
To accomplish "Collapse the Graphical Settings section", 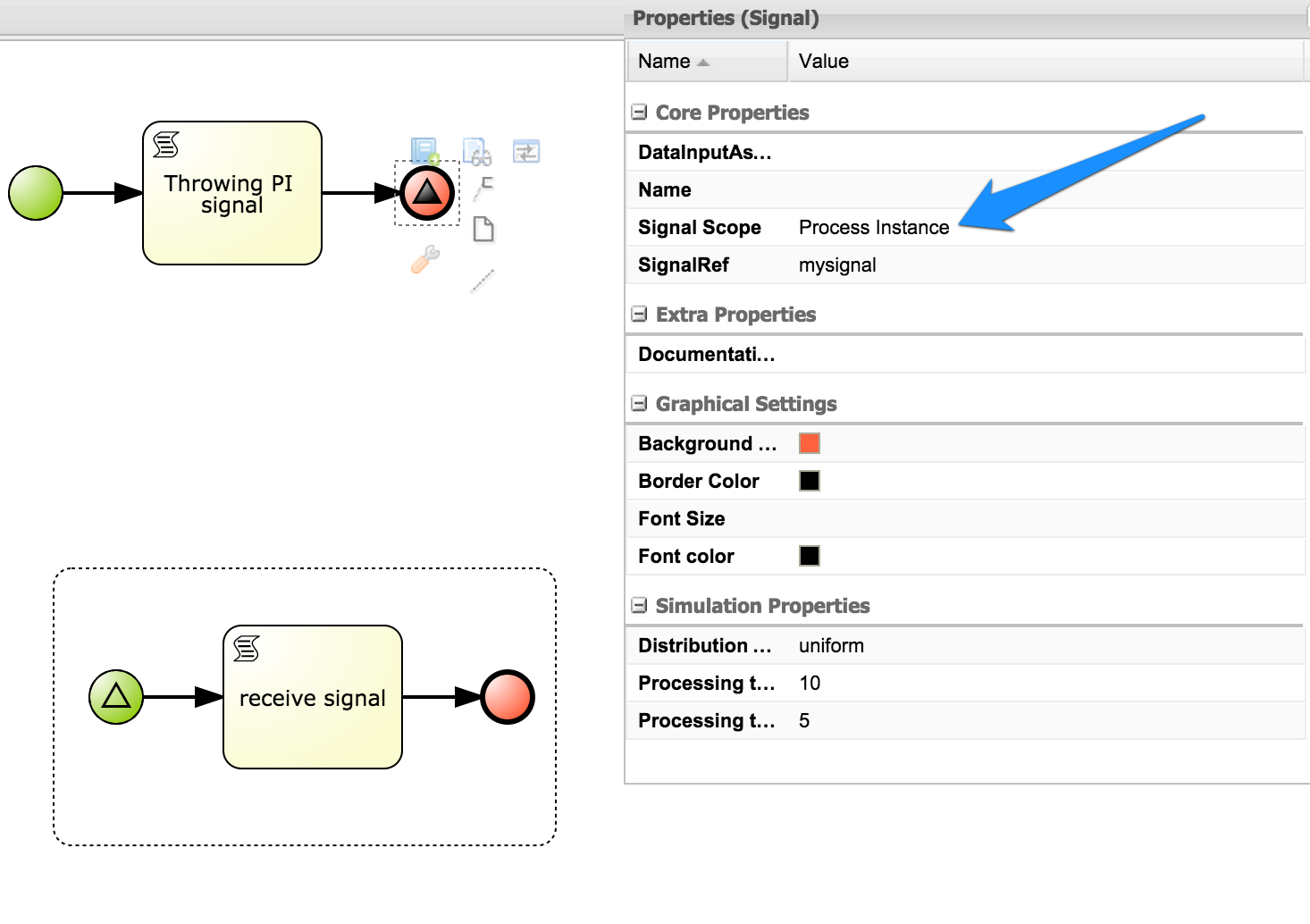I will [639, 403].
